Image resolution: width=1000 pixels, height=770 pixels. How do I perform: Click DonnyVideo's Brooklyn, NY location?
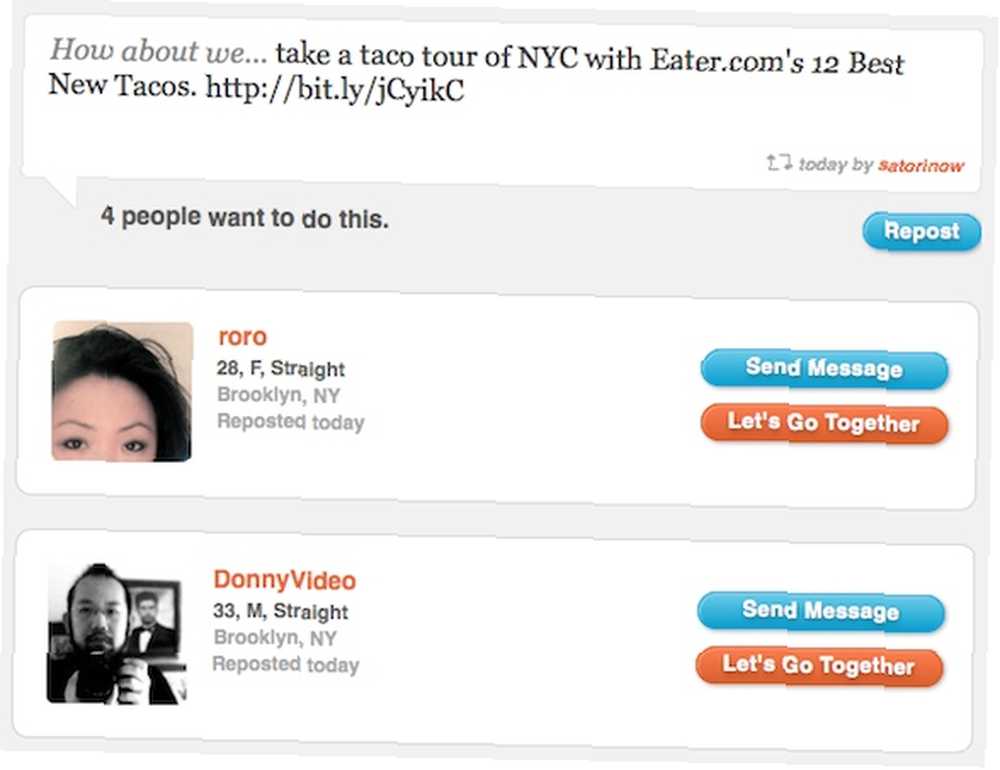[275, 637]
